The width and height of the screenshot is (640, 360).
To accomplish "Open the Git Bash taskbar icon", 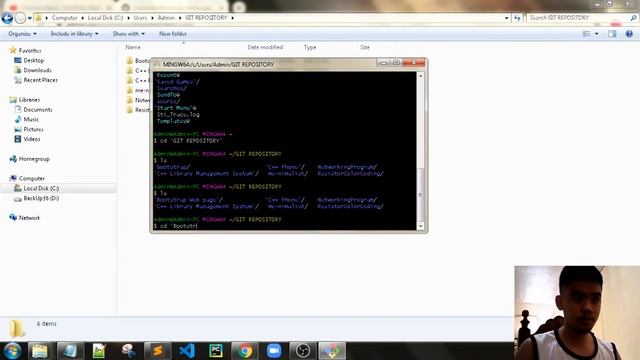I will (x=332, y=351).
